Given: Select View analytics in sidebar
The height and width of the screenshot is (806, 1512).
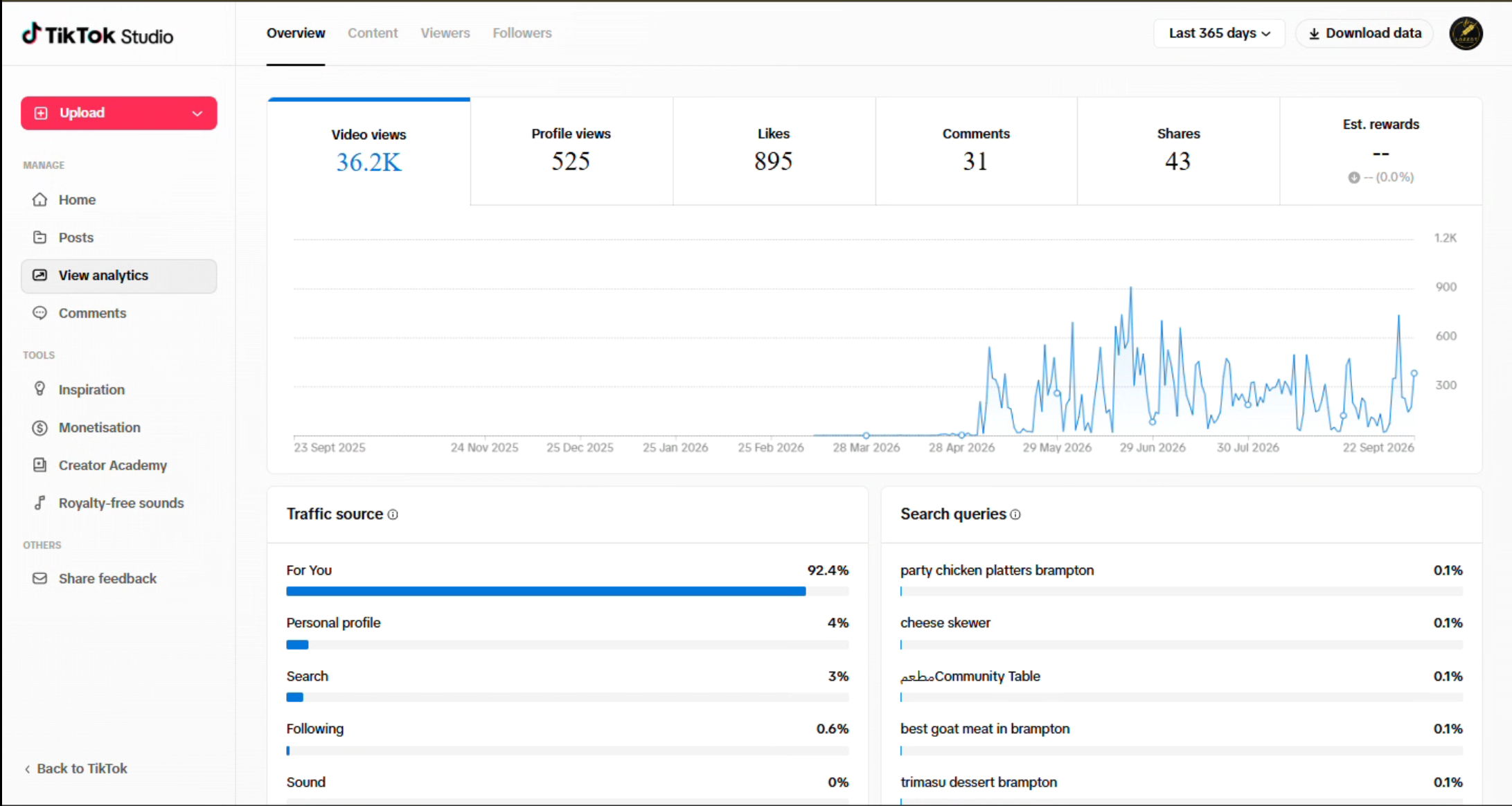Looking at the screenshot, I should [118, 276].
